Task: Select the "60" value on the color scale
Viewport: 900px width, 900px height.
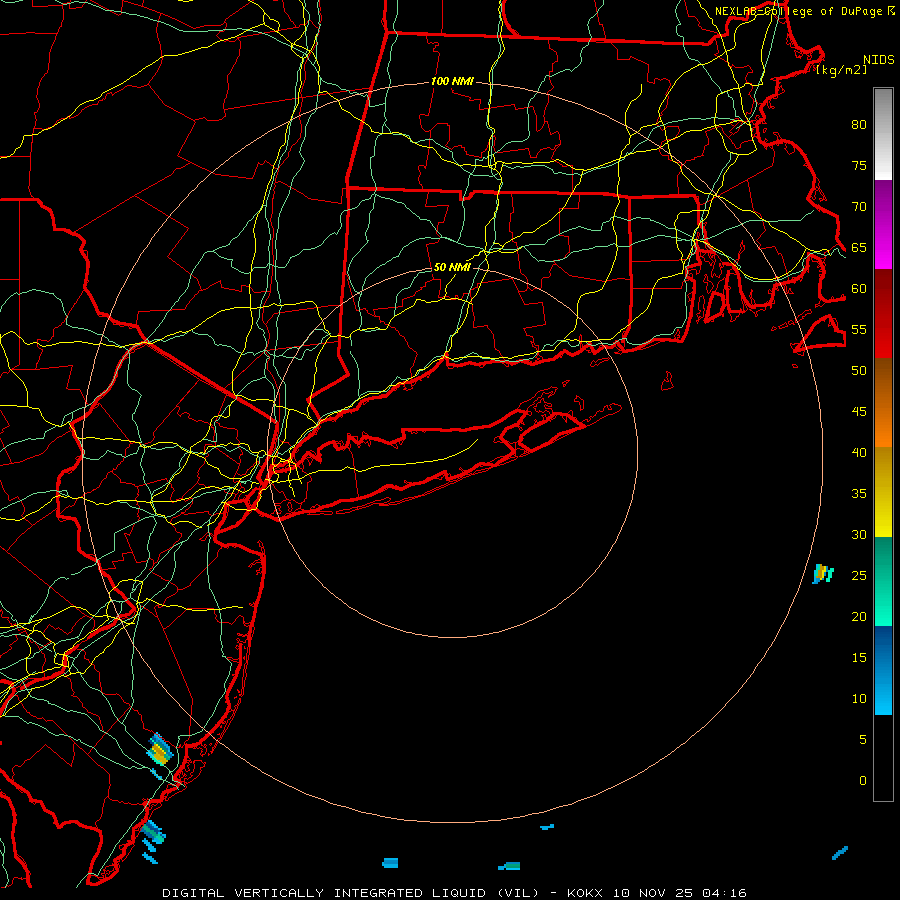Action: (859, 289)
